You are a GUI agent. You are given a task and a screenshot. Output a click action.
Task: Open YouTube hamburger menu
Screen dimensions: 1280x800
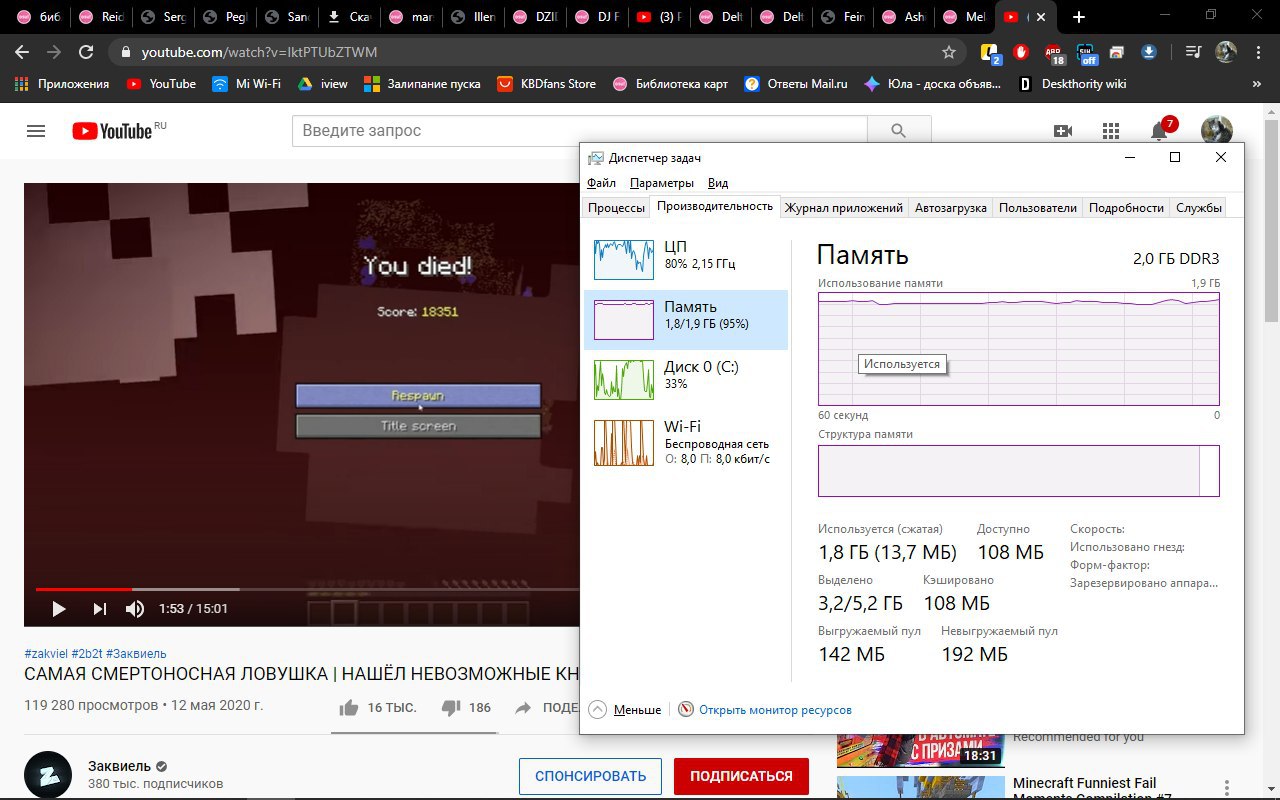click(36, 131)
